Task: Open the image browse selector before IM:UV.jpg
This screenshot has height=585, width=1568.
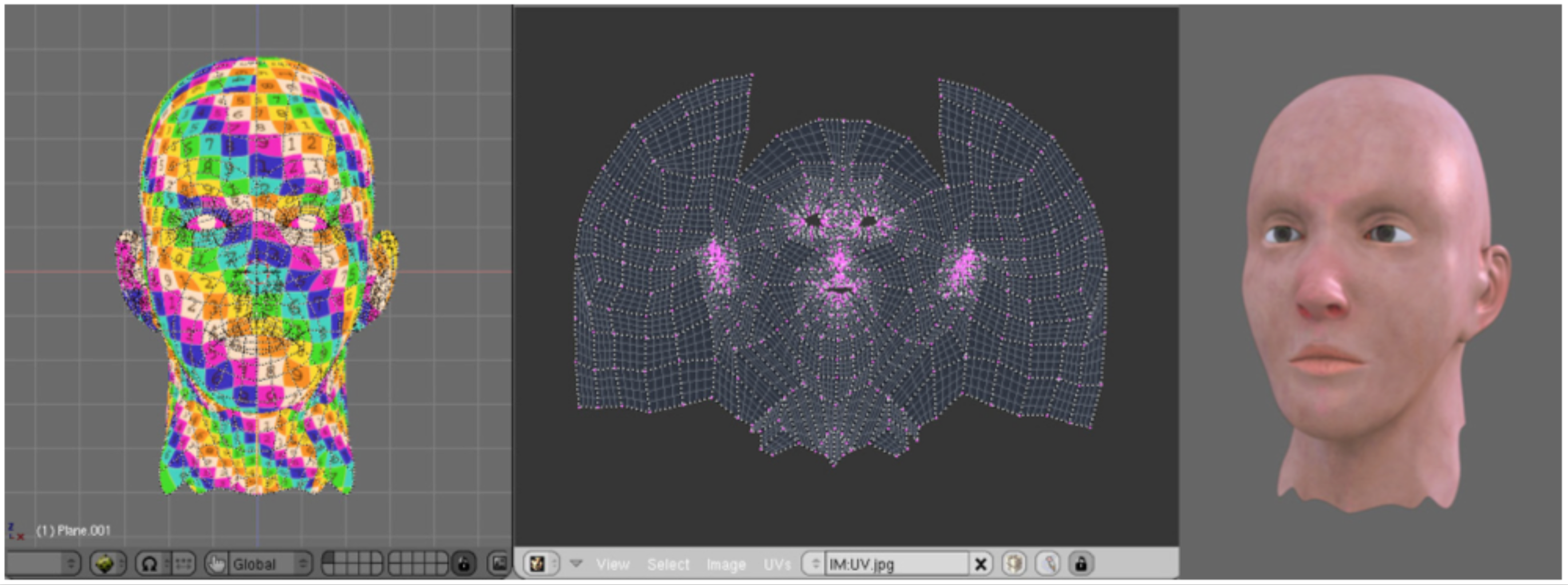Action: click(814, 564)
